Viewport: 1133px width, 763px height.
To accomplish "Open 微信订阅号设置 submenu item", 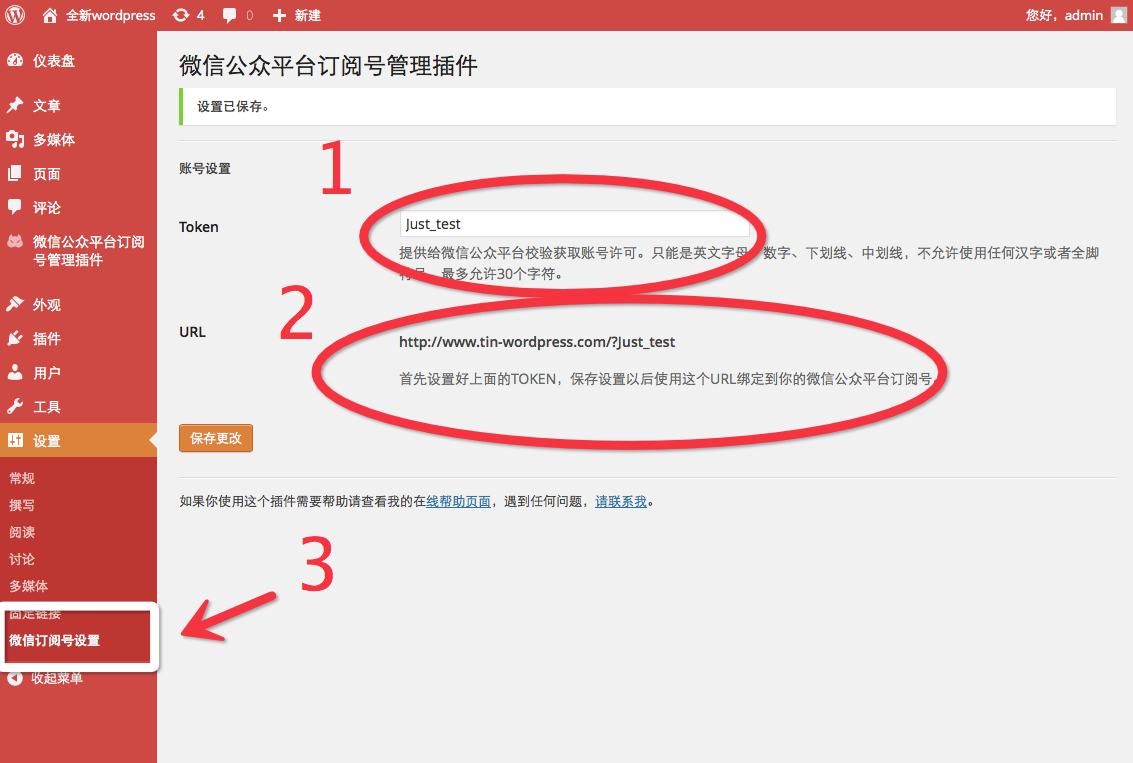I will point(54,640).
